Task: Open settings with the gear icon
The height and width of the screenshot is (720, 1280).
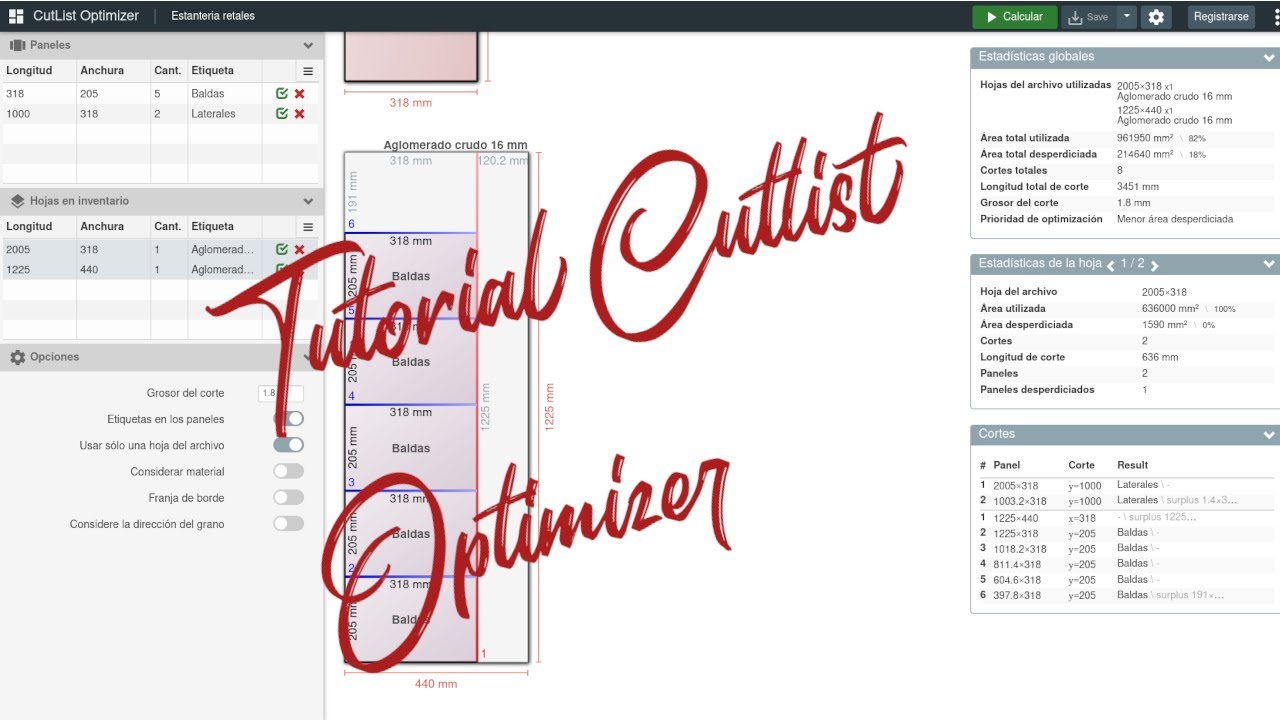Action: click(1156, 16)
